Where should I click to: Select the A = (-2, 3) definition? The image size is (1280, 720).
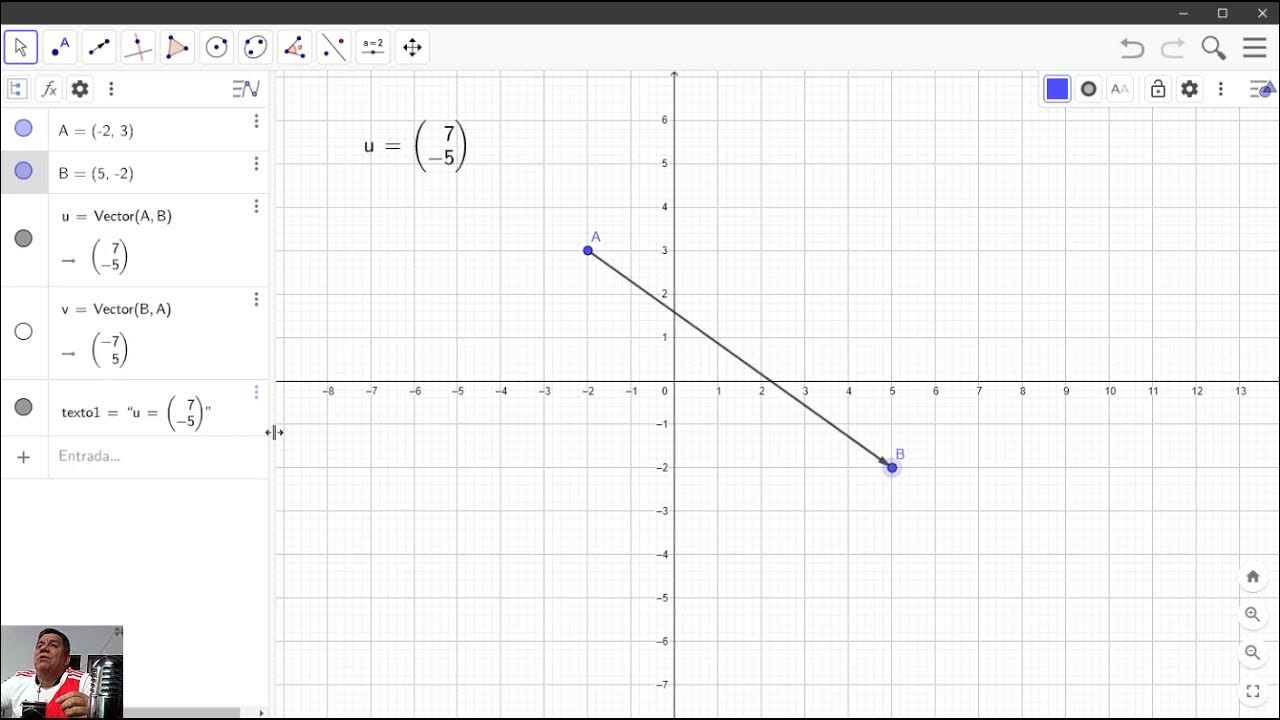(96, 131)
